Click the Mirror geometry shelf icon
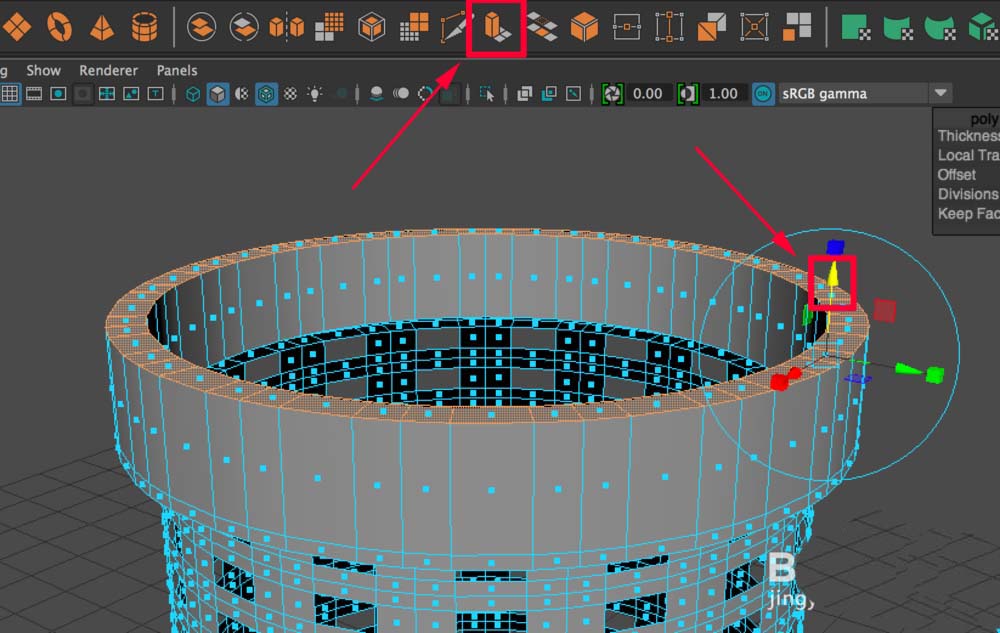Screen dimensions: 1000x633 [286, 27]
